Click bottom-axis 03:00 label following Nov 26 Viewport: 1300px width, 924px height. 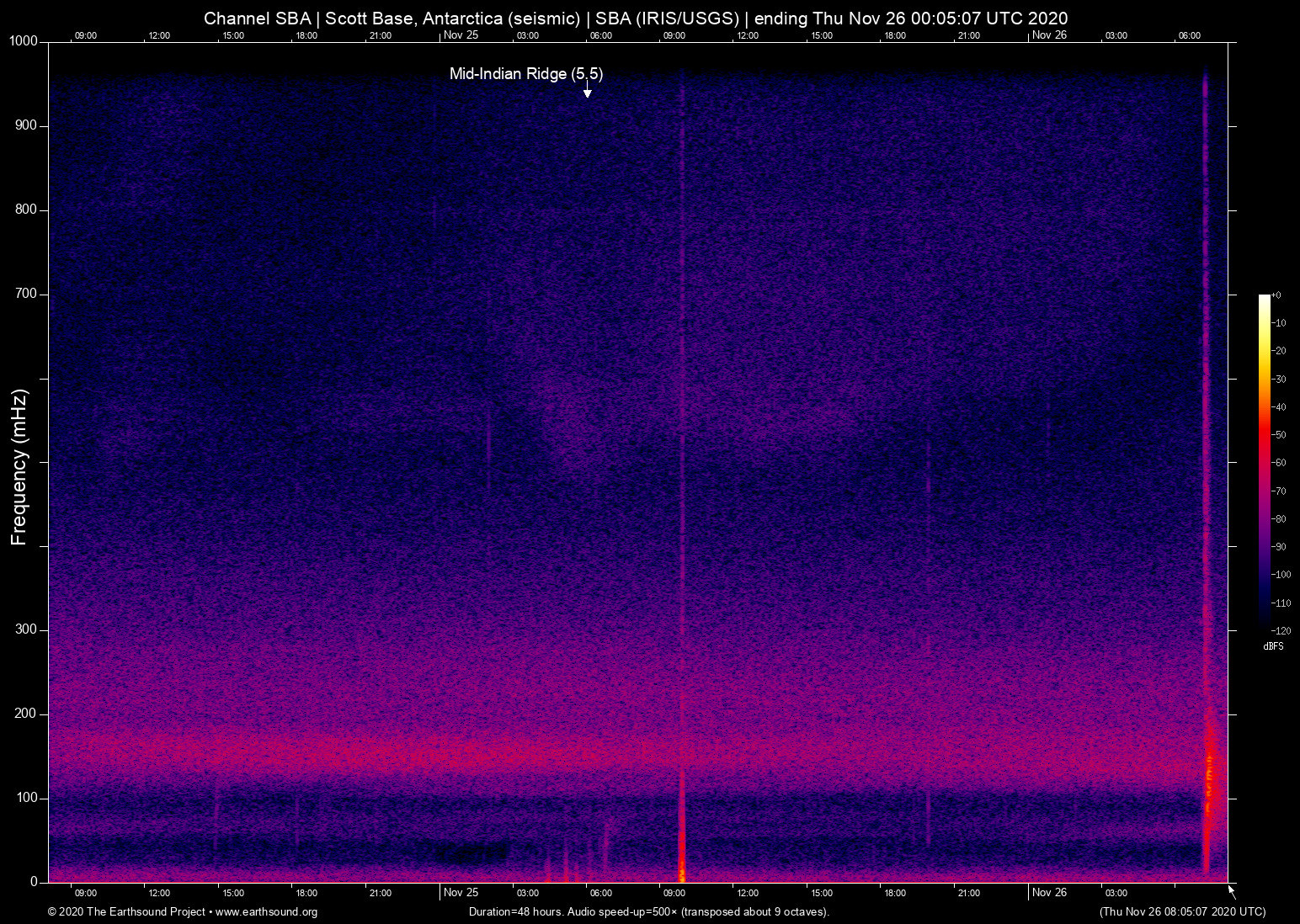click(x=1116, y=893)
